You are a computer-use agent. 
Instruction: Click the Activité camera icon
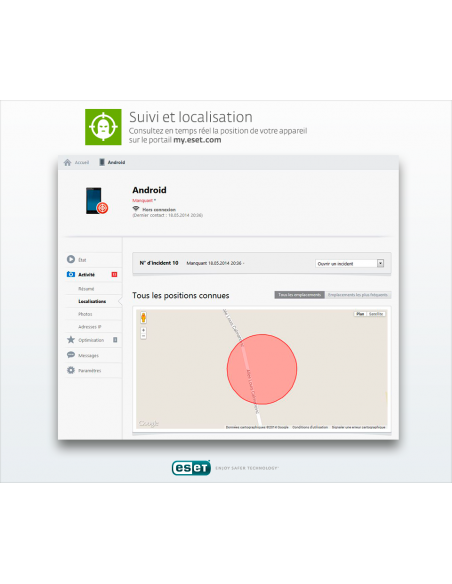pyautogui.click(x=71, y=274)
